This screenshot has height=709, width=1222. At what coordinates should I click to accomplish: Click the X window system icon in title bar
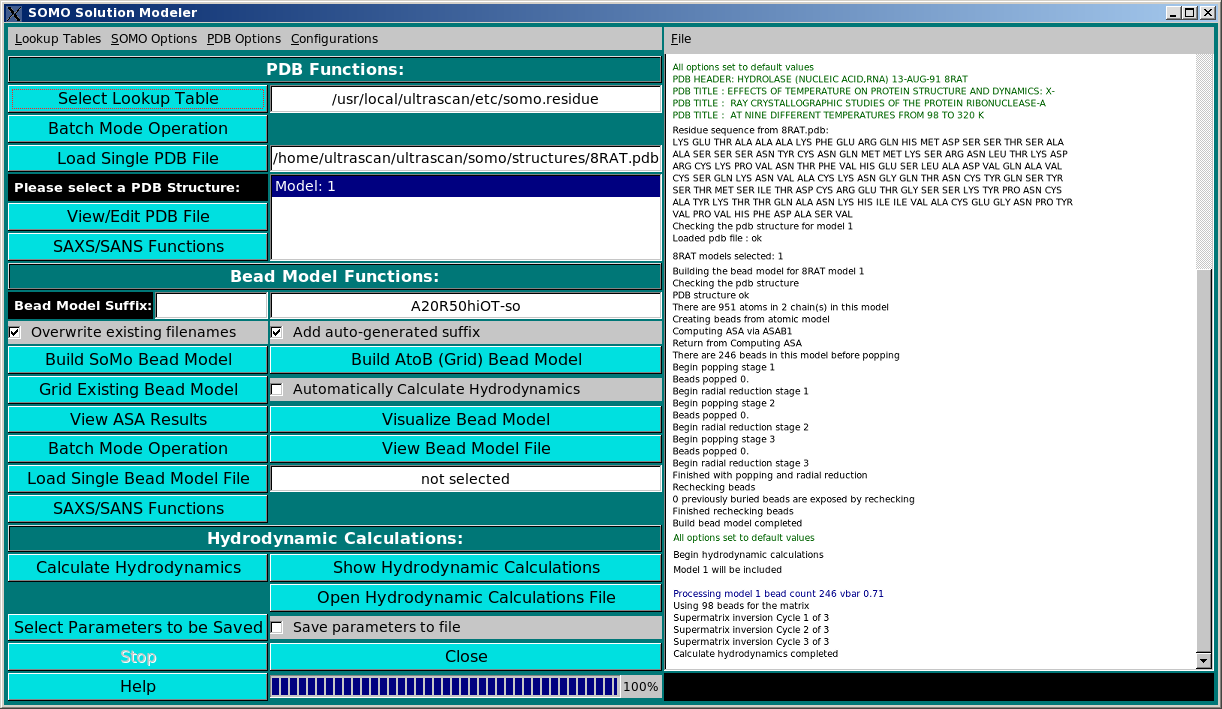pos(13,13)
